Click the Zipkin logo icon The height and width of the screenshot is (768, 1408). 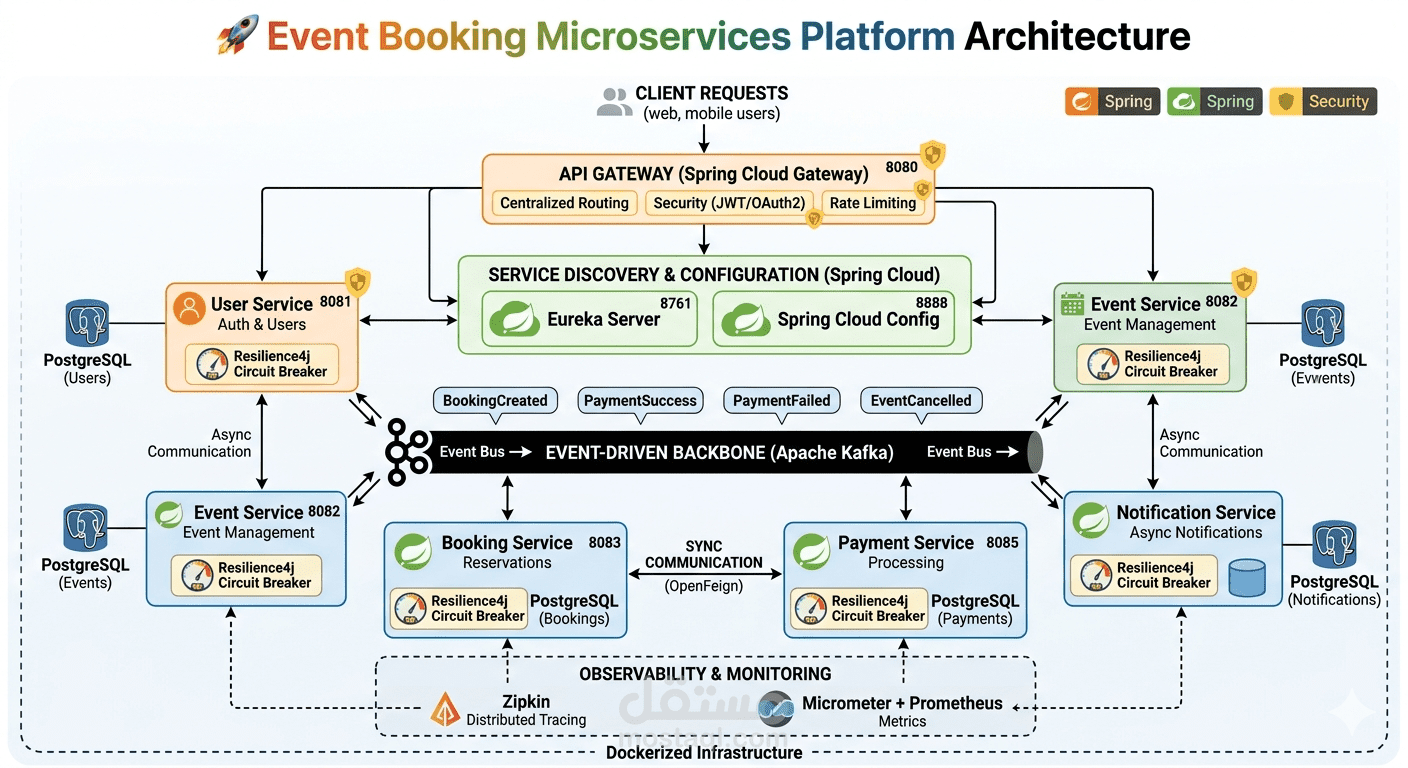(x=446, y=709)
